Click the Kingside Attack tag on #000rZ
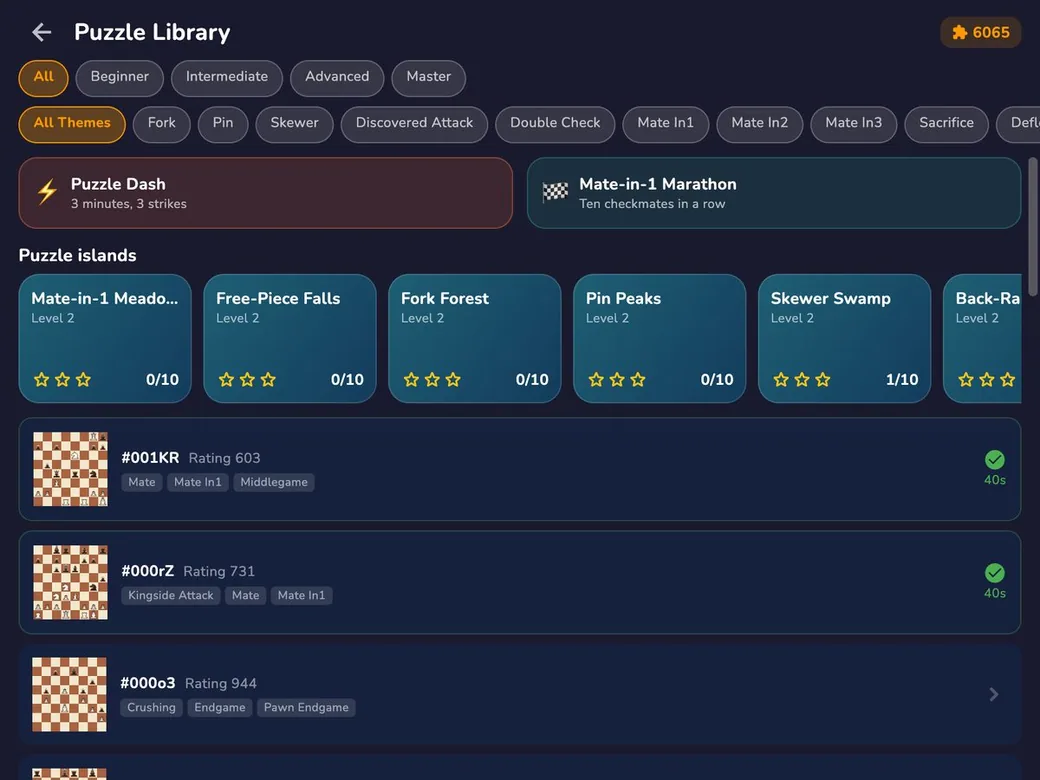This screenshot has width=1040, height=780. tap(170, 596)
